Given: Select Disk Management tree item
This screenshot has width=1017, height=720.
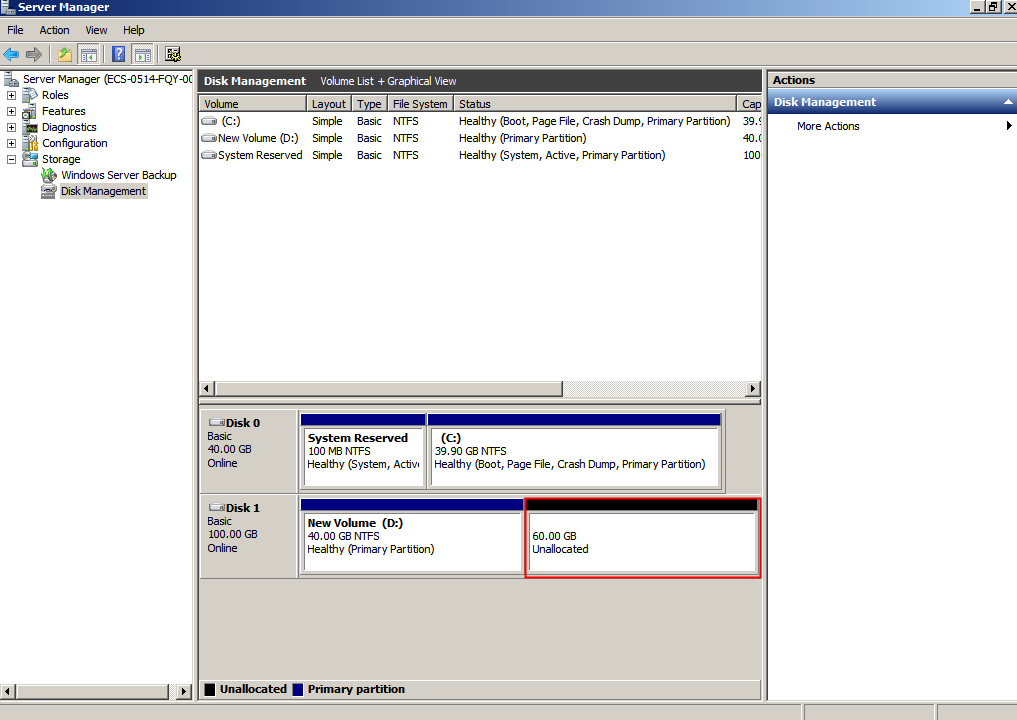Looking at the screenshot, I should click(104, 191).
